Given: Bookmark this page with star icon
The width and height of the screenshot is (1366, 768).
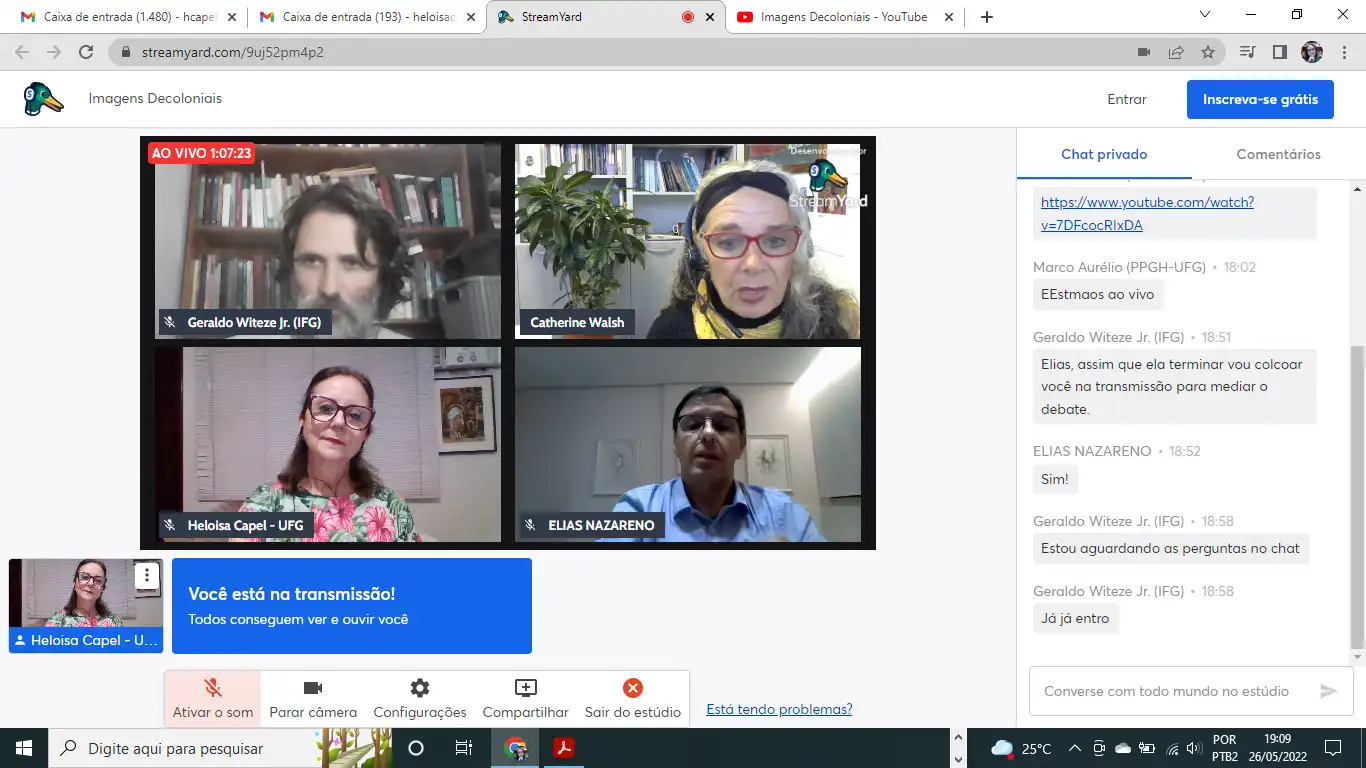Looking at the screenshot, I should pos(1208,52).
